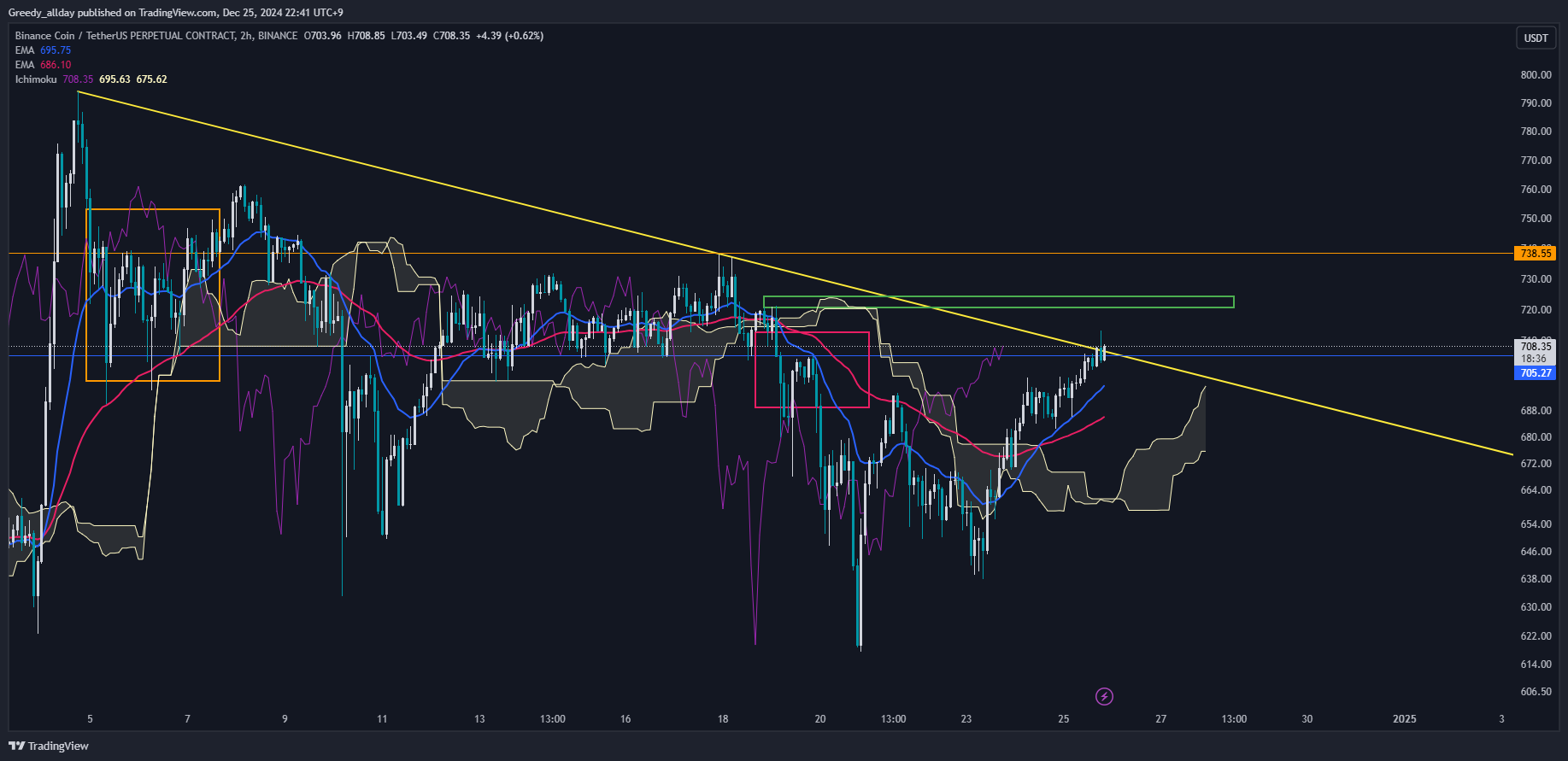This screenshot has width=1568, height=761.
Task: Click the date label 25 on time axis
Action: [x=1064, y=719]
